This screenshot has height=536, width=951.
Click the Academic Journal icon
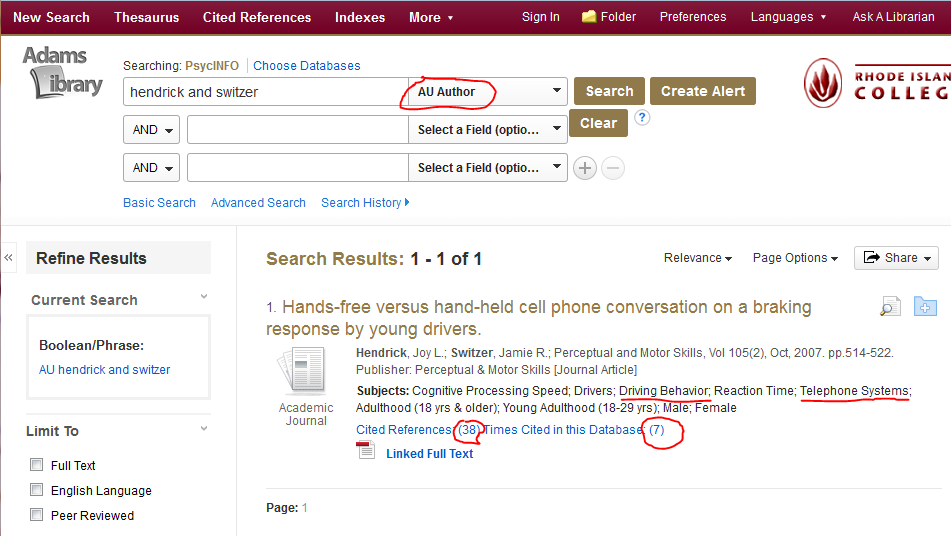[302, 370]
